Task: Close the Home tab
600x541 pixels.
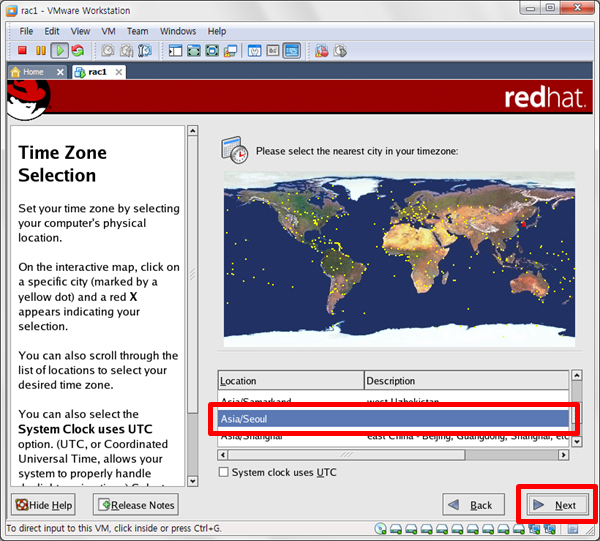Action: (60, 72)
